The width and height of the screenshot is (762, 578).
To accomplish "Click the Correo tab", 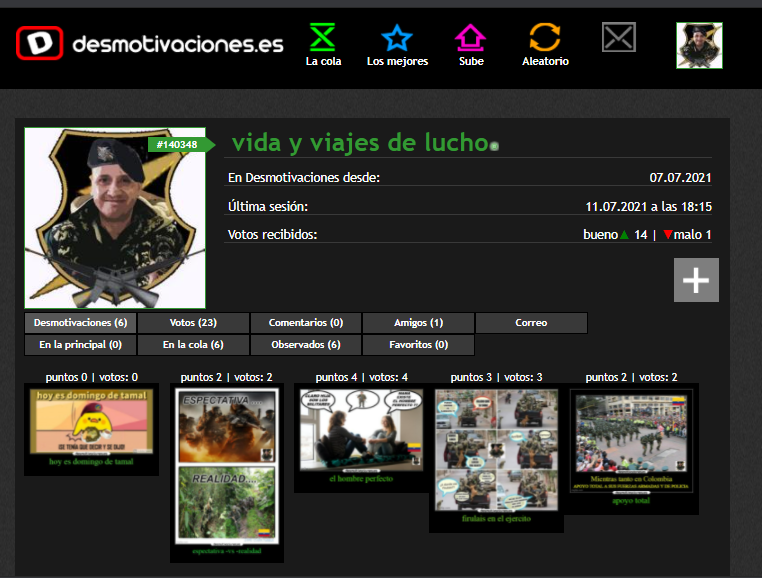I will pos(531,323).
